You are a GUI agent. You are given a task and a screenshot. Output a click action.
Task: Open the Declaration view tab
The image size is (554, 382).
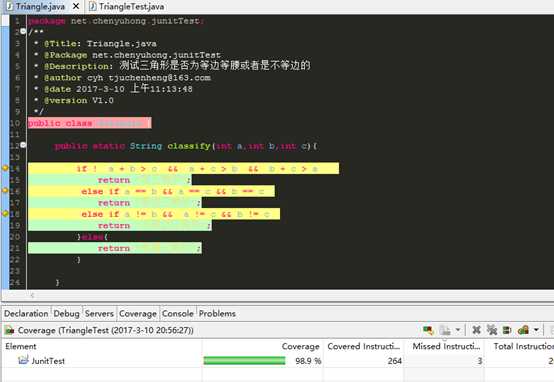pos(26,313)
